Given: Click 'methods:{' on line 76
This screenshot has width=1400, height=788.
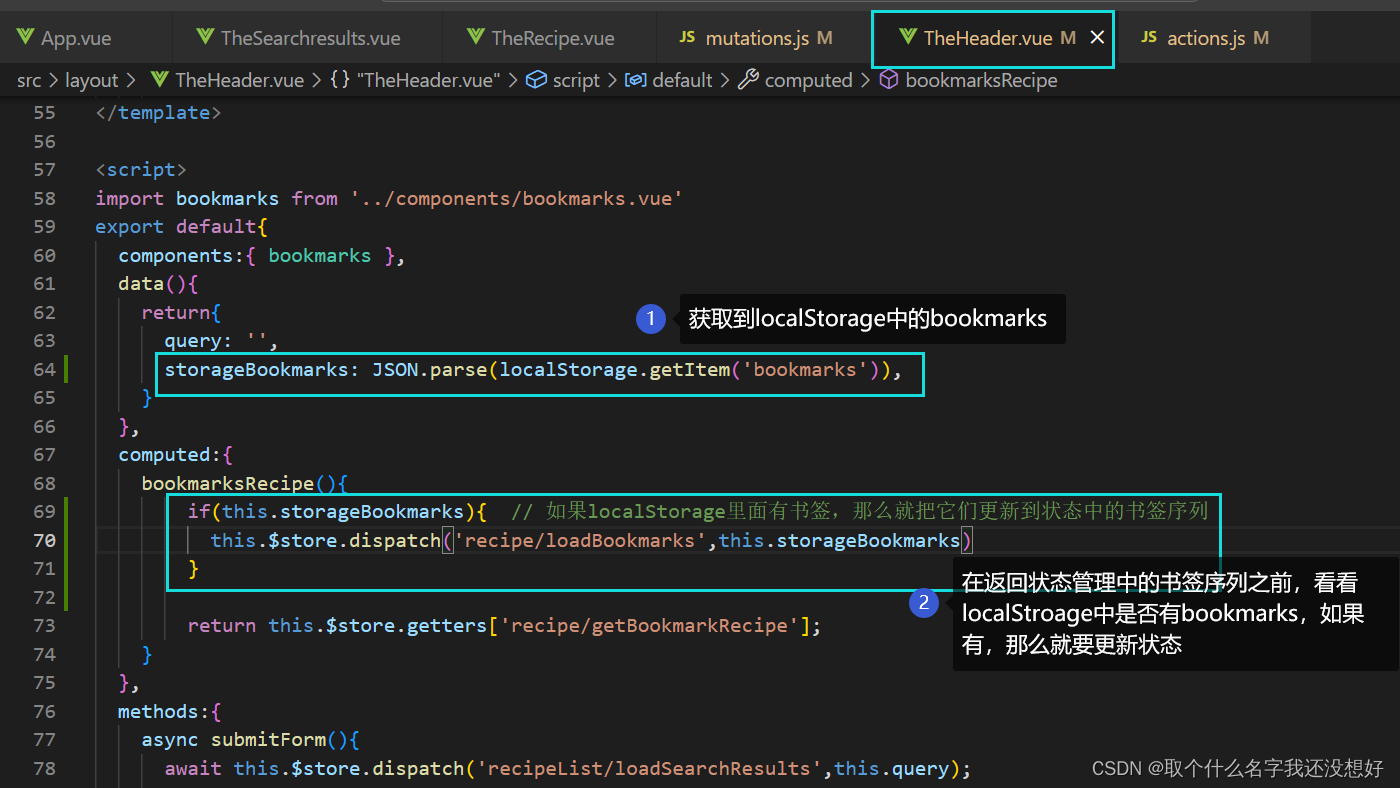Looking at the screenshot, I should click(170, 711).
